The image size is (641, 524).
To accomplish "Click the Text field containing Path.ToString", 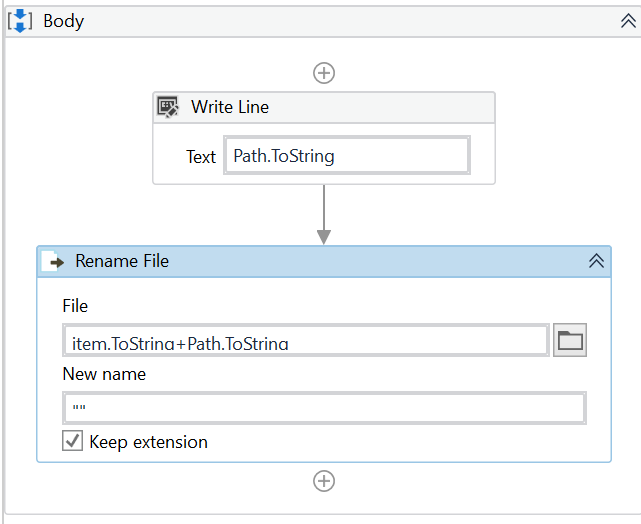I will point(346,156).
